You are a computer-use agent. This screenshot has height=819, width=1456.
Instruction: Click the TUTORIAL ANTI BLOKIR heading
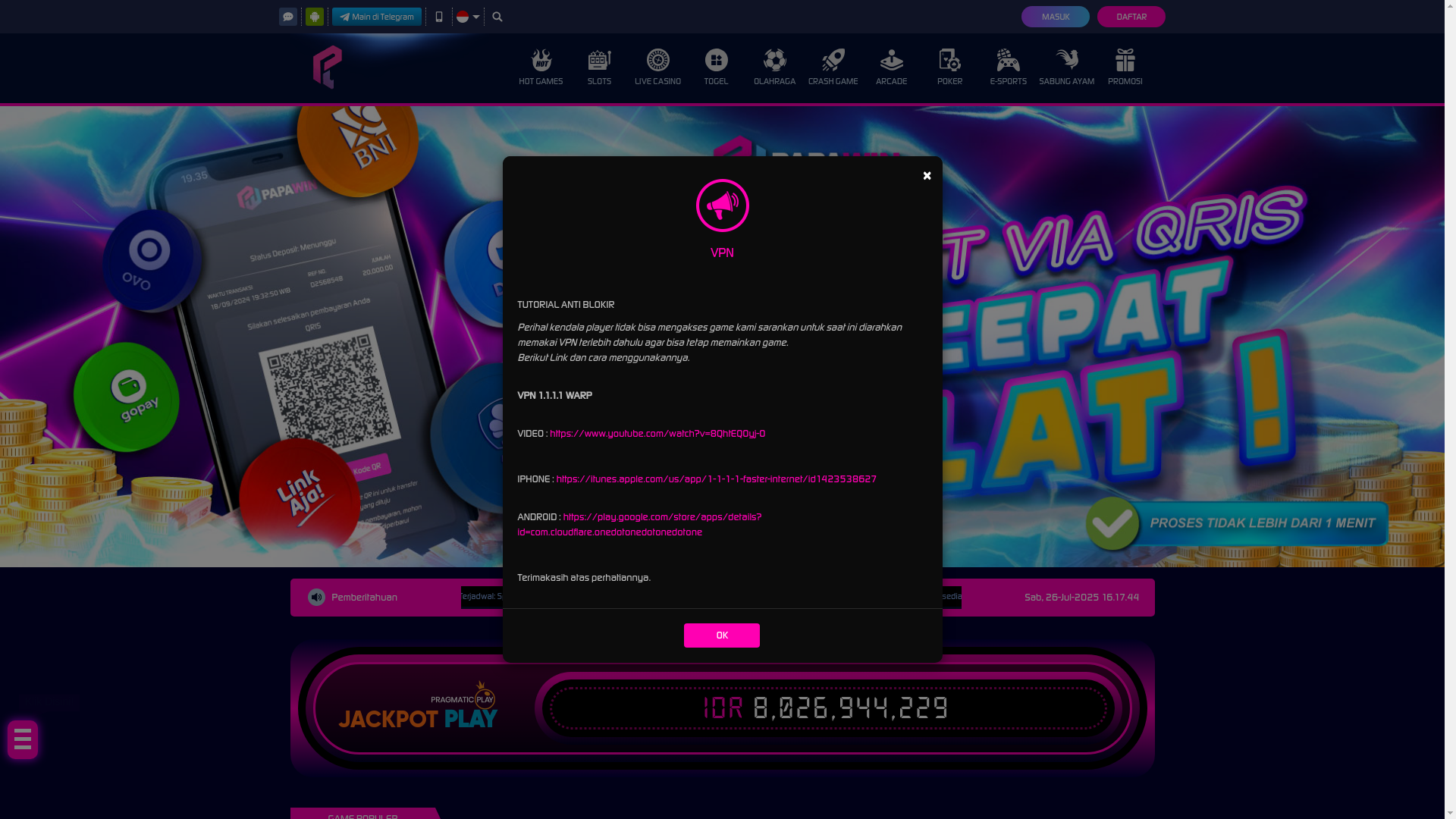click(x=566, y=305)
